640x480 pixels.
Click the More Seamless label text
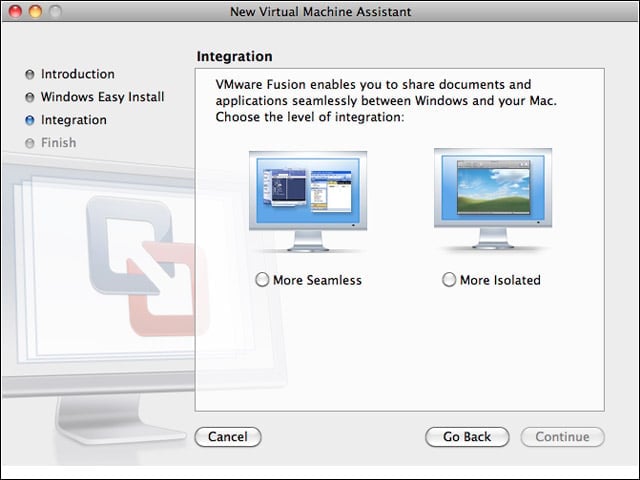[317, 280]
